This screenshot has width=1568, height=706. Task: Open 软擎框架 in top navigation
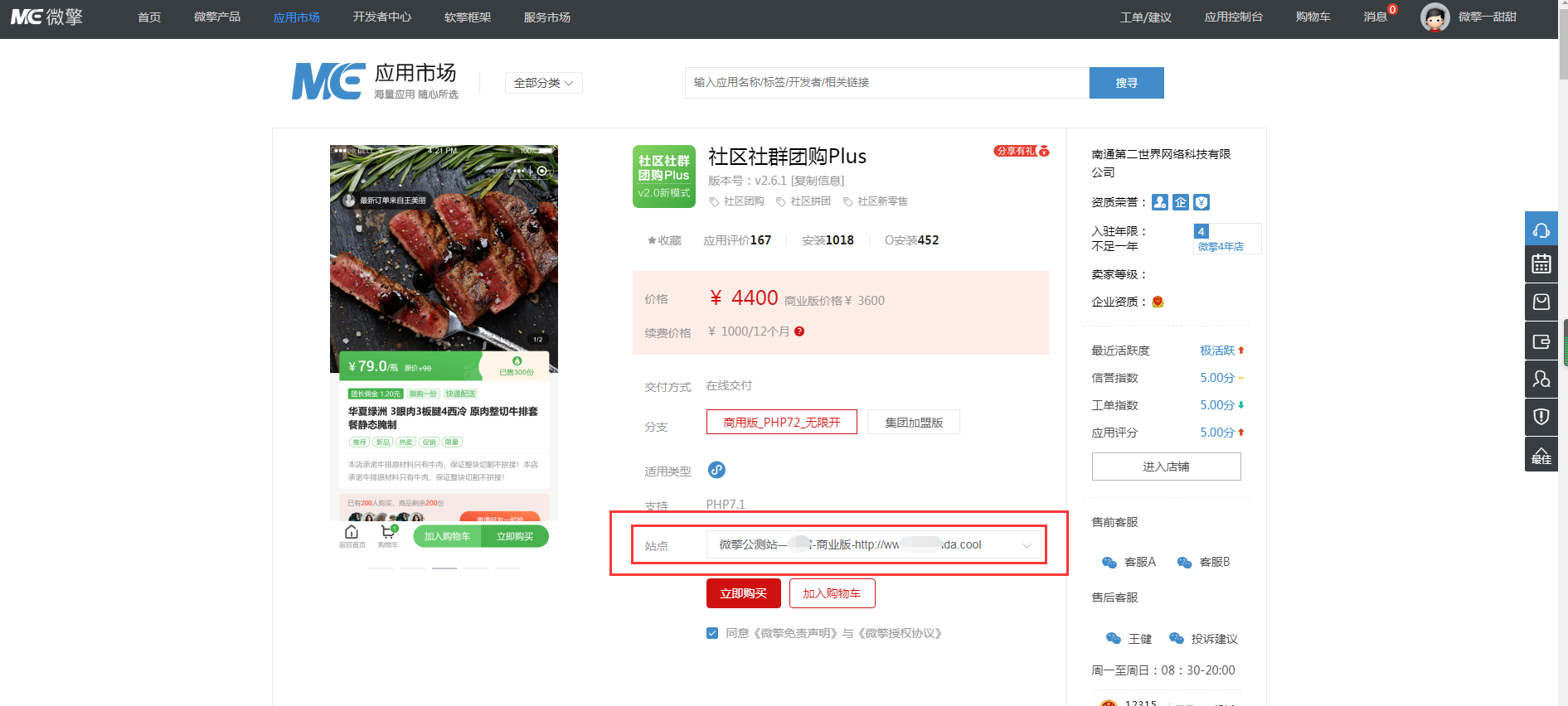tap(468, 17)
